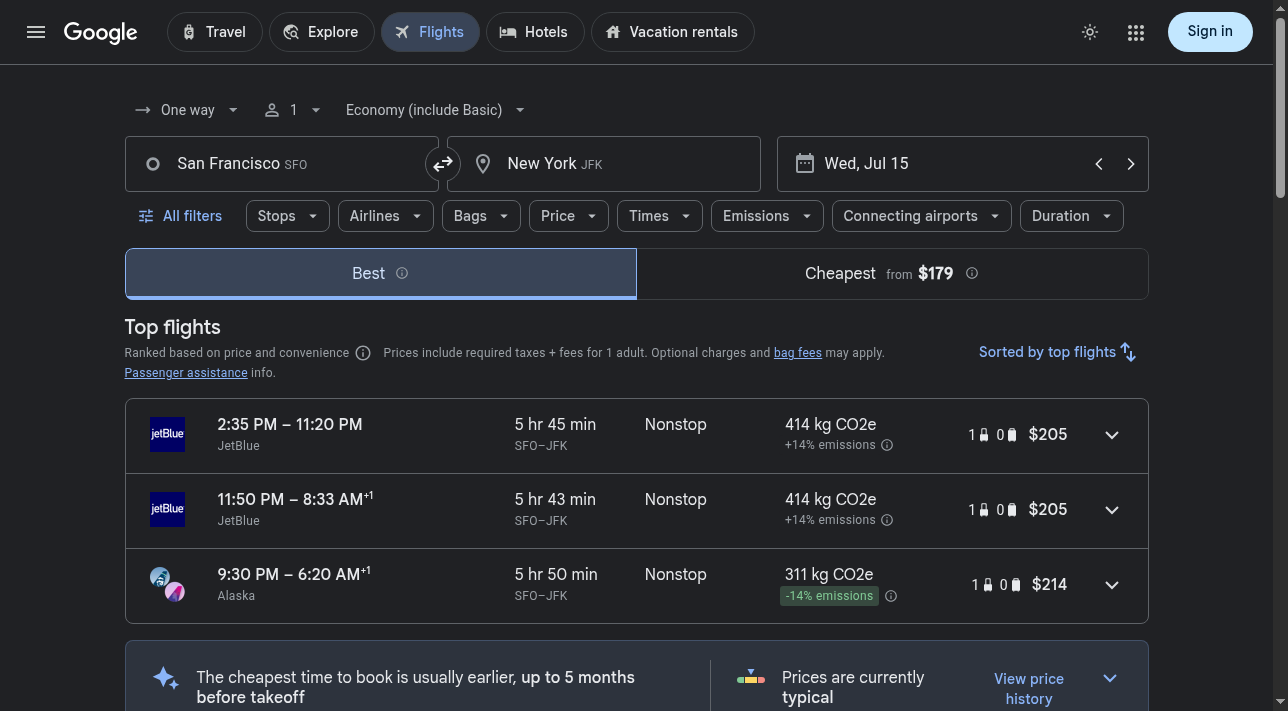Viewport: 1288px width, 711px height.
Task: Go to previous departure date
Action: (1099, 164)
